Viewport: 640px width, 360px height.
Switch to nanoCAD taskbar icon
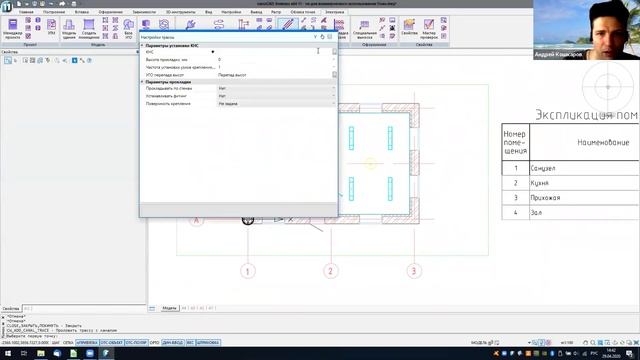(x=106, y=353)
